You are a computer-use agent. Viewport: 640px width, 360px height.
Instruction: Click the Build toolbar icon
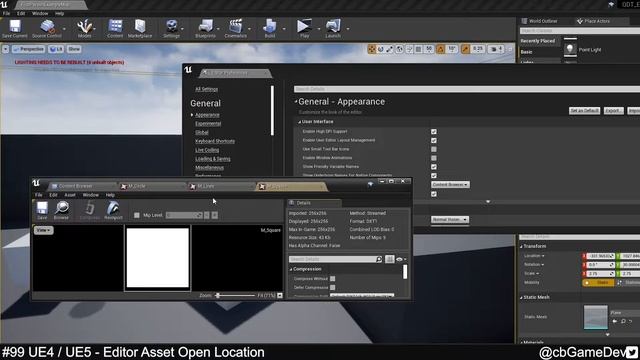point(270,29)
